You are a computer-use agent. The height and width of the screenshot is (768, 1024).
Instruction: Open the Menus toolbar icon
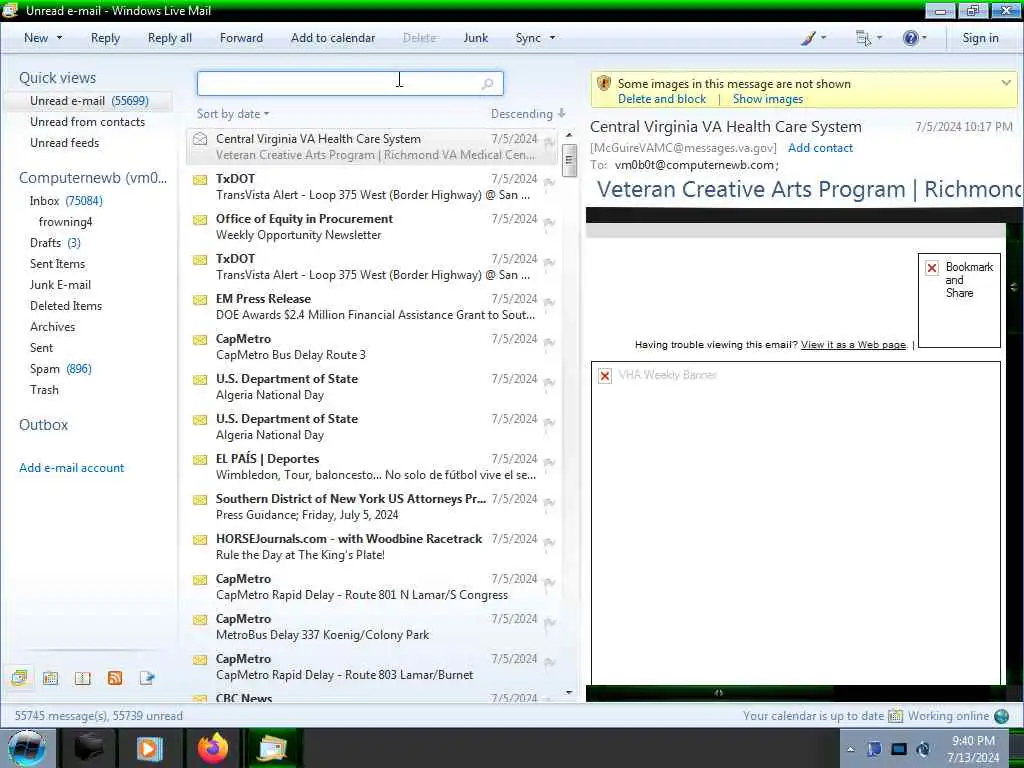[863, 38]
